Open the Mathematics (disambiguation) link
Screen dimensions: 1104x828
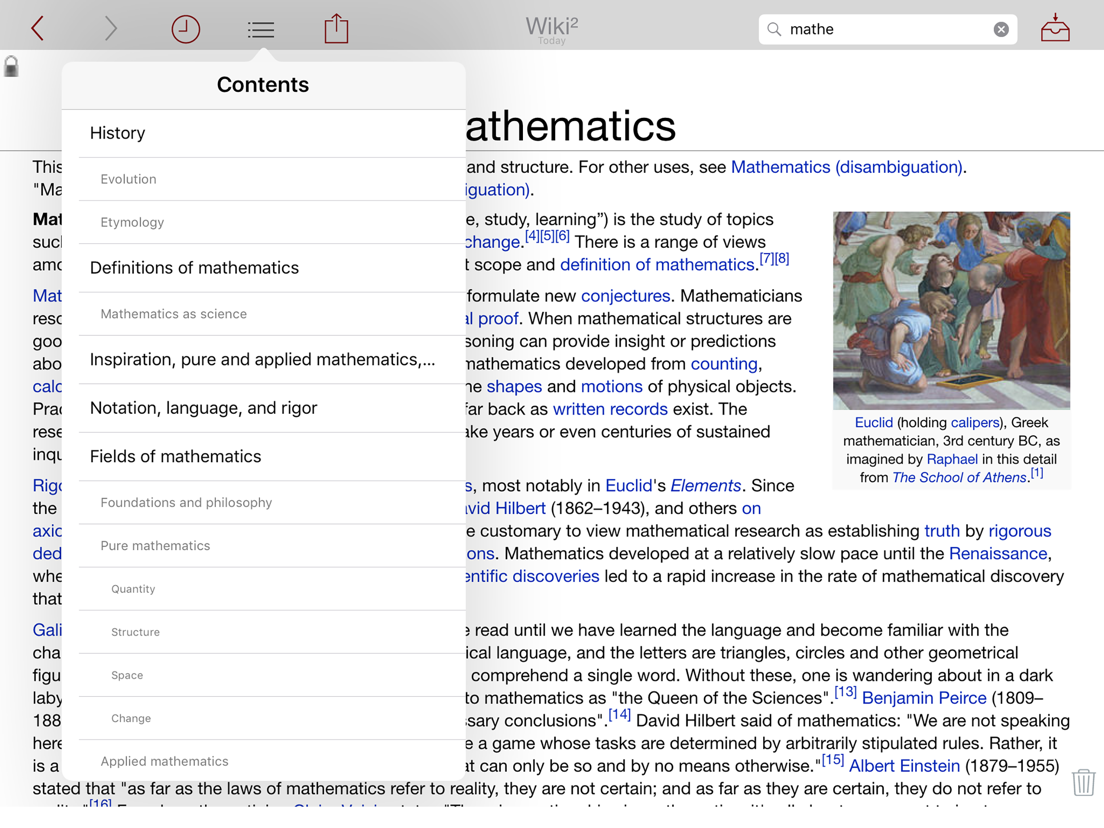[x=846, y=167]
